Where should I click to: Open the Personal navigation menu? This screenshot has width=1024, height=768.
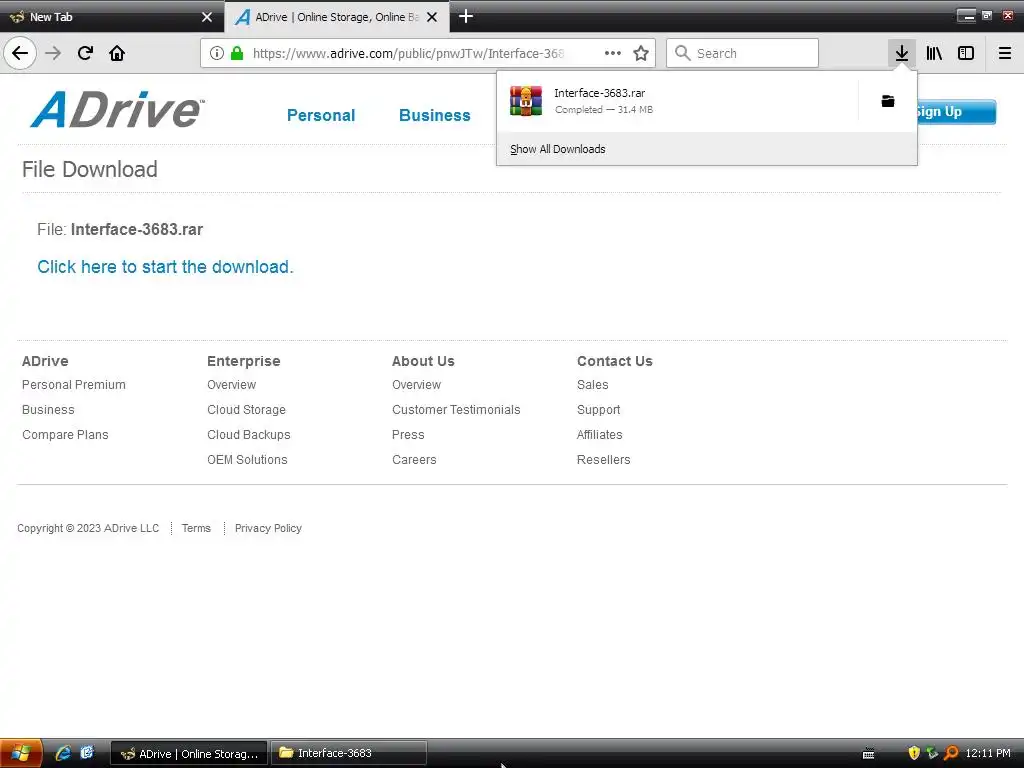pos(321,116)
